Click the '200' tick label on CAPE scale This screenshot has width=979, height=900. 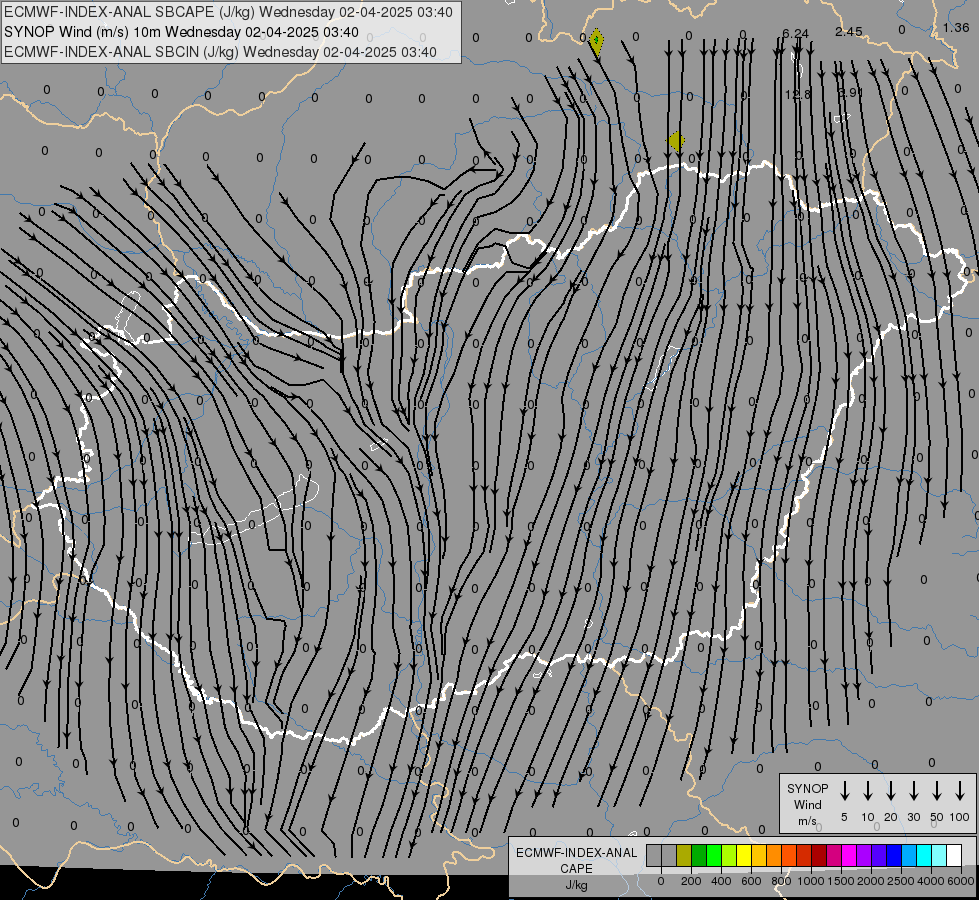691,881
